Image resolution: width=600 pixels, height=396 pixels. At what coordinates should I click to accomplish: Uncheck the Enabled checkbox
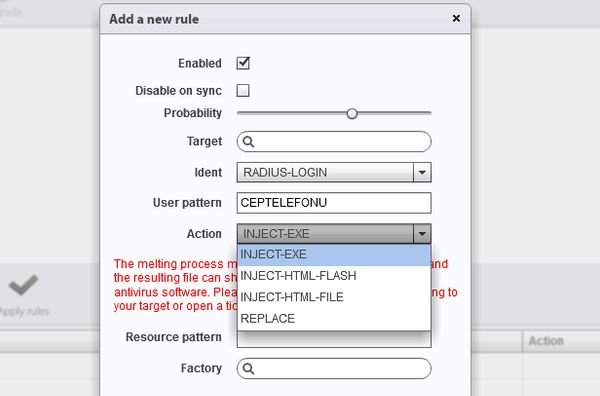(243, 63)
